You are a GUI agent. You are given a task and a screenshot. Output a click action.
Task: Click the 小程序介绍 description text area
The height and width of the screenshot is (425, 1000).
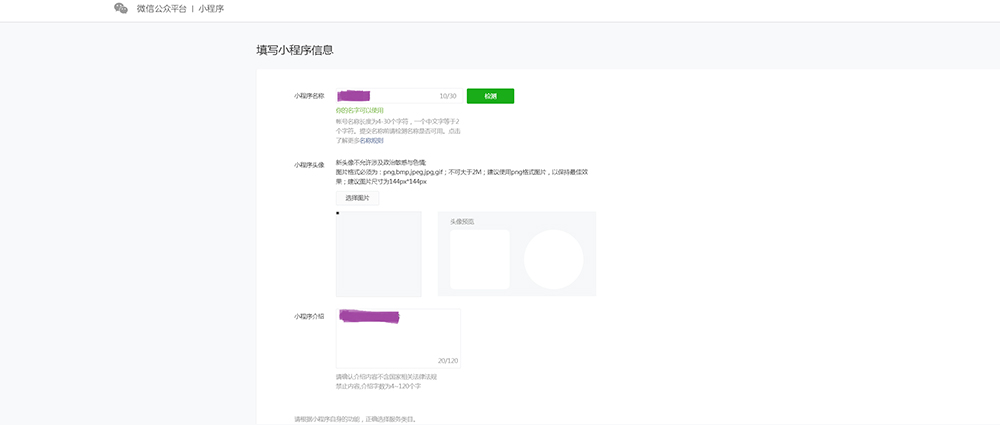398,340
